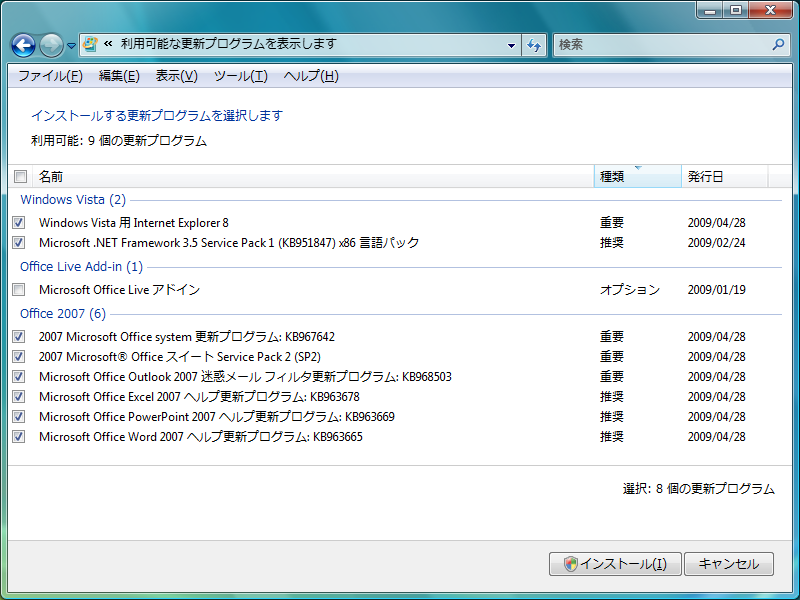Click the Back arrow navigation button
The image size is (800, 600).
pos(23,45)
